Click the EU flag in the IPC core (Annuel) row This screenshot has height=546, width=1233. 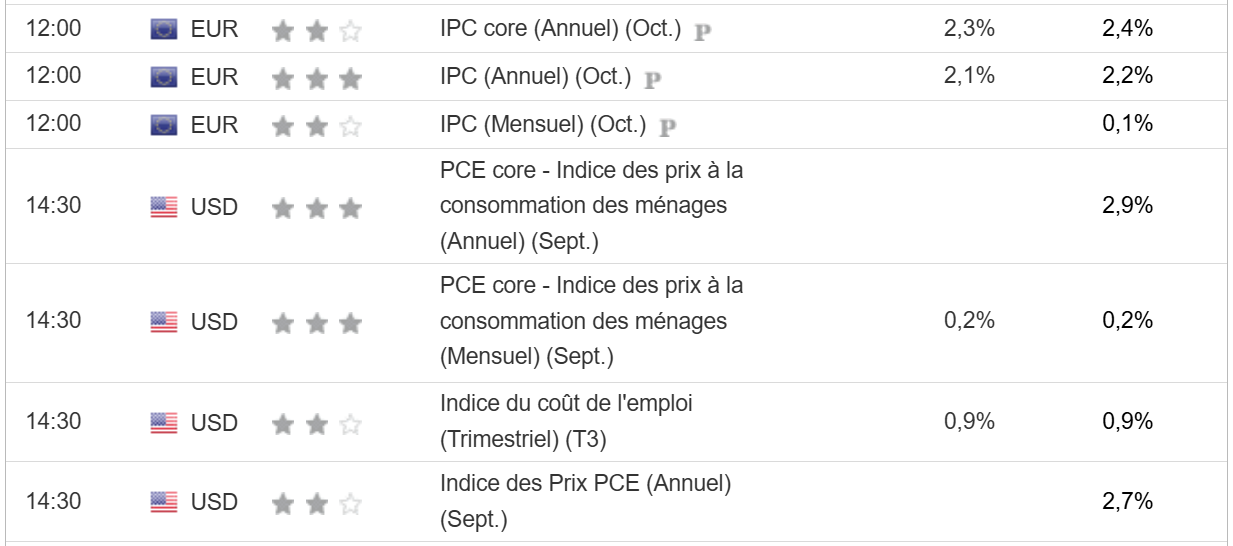click(x=164, y=29)
